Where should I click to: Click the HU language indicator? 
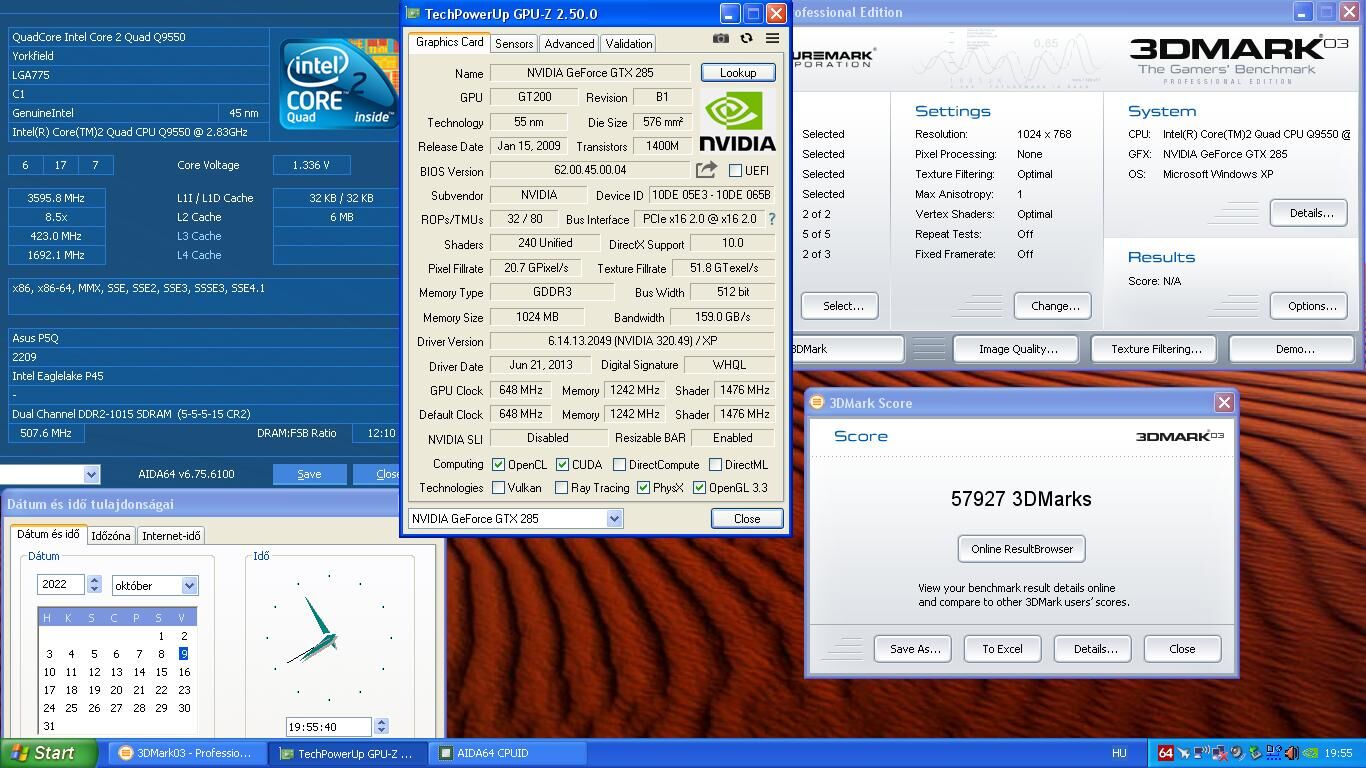tap(1119, 753)
